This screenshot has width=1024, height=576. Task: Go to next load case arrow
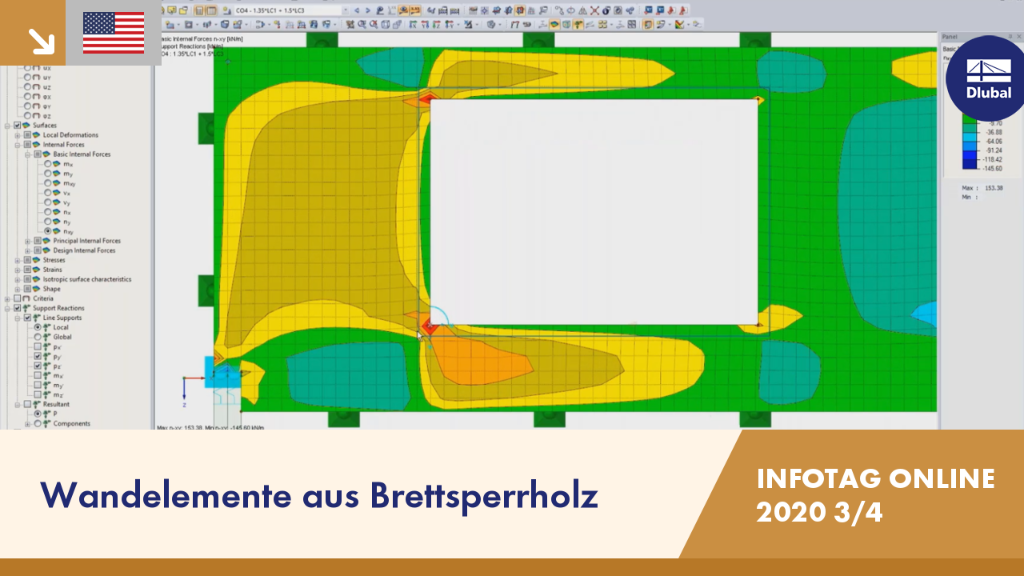tap(368, 10)
